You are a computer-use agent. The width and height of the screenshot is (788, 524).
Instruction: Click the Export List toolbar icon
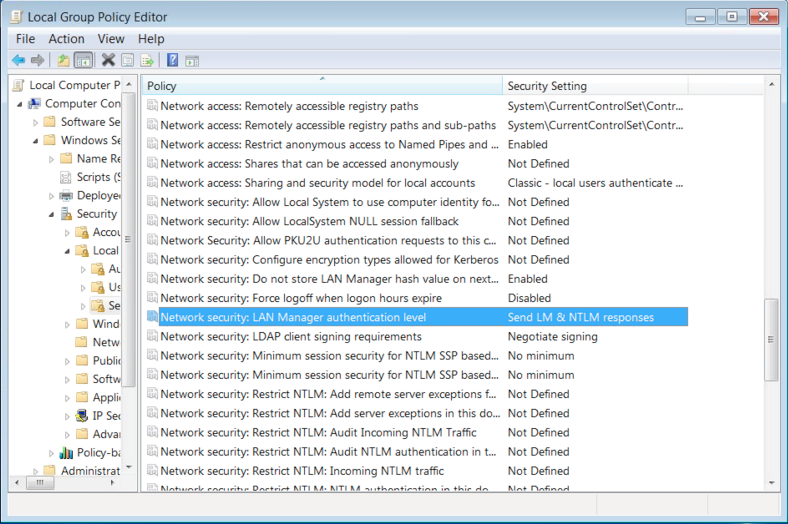[x=147, y=61]
